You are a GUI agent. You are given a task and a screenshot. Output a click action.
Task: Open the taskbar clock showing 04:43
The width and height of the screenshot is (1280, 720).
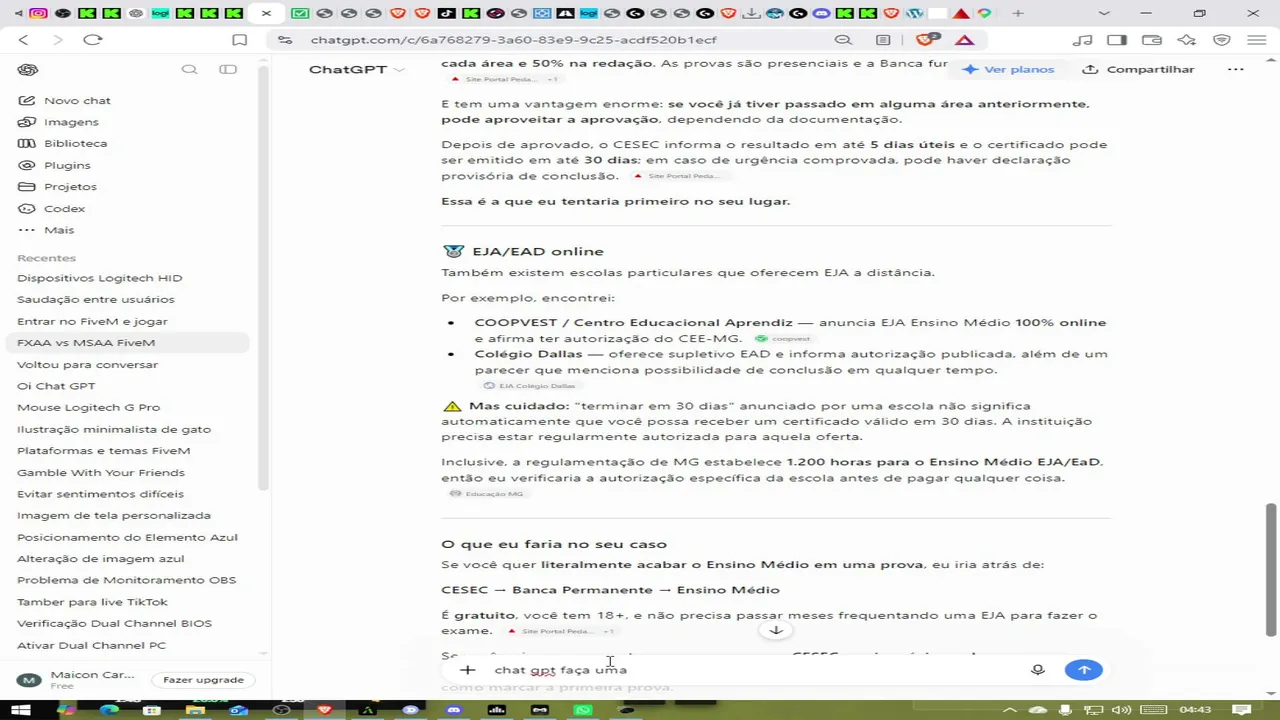tap(1196, 710)
